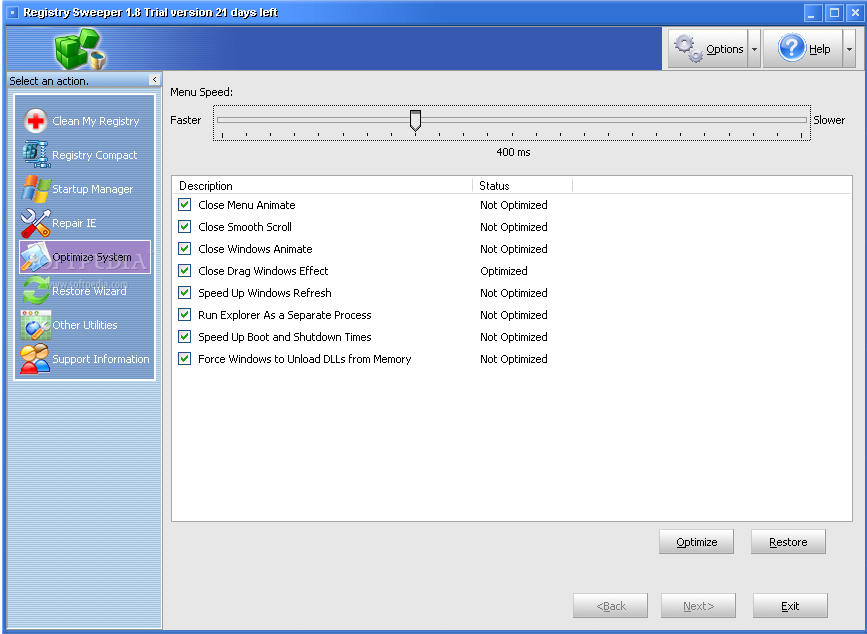Click the Support Information people icon
Screen dimensions: 867x634
click(x=35, y=359)
